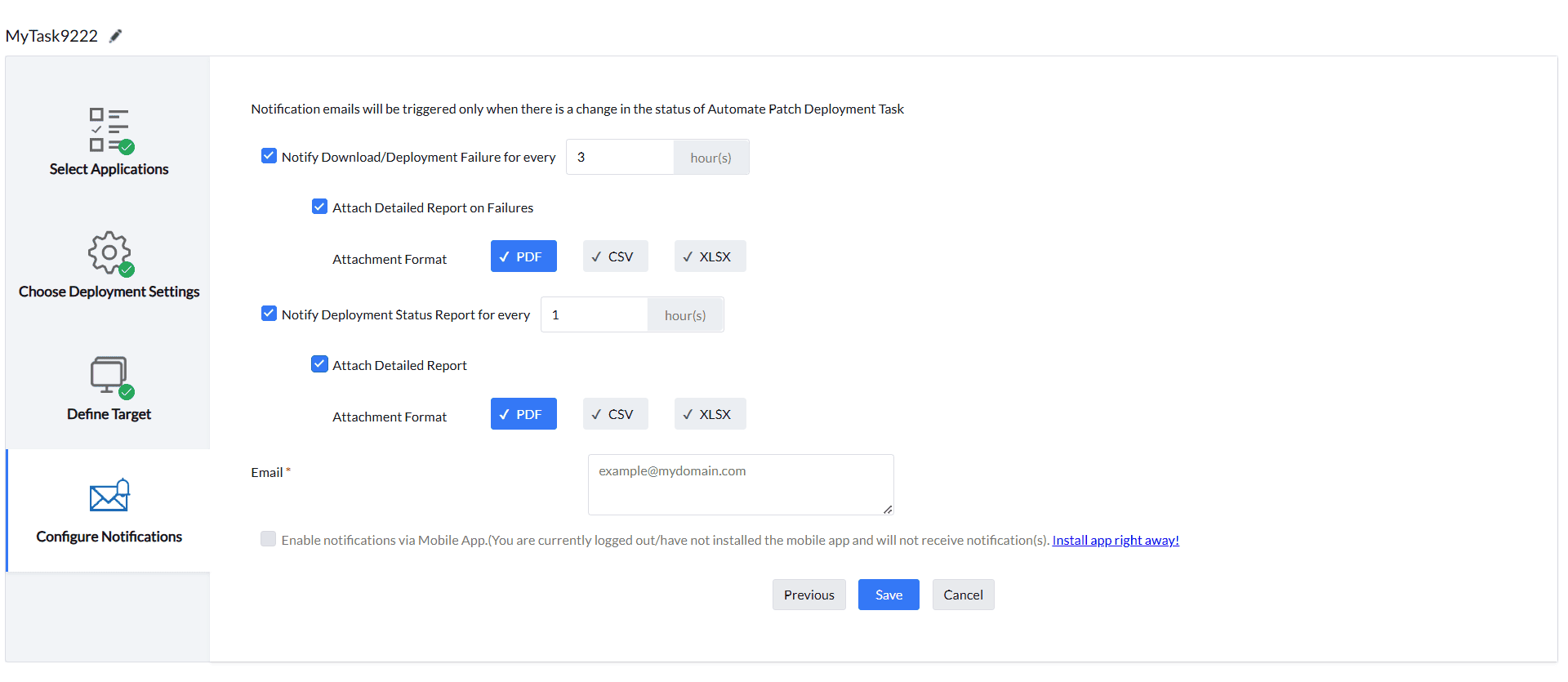Click the Save button
This screenshot has width=1568, height=682.
click(x=889, y=595)
